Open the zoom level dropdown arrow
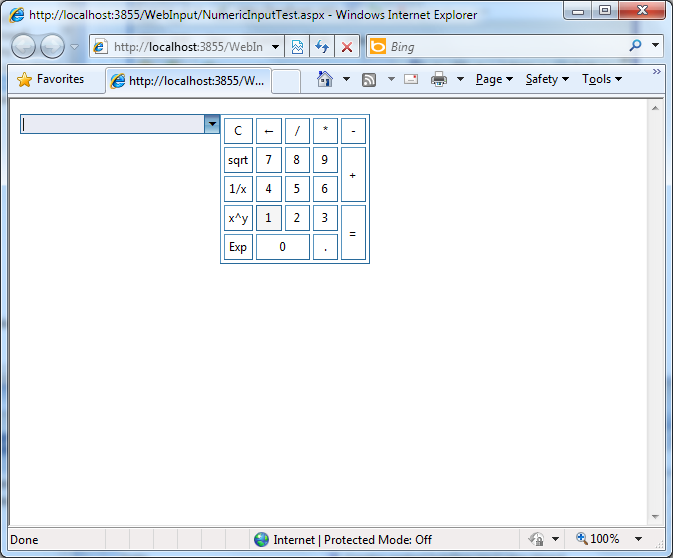The height and width of the screenshot is (558, 673). point(638,539)
